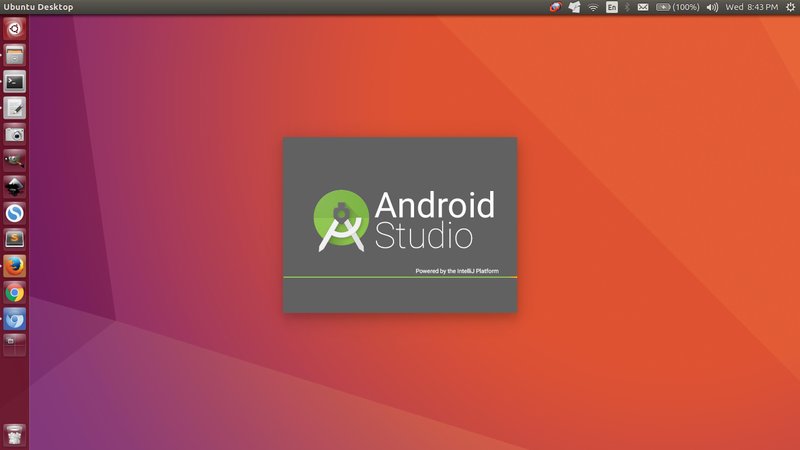Open the Wi-Fi network menu
The image size is (800, 450).
point(593,7)
